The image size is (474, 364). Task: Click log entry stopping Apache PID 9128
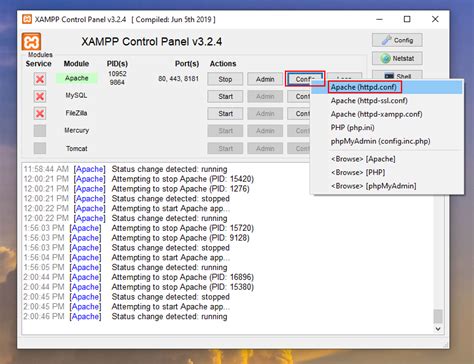(137, 238)
